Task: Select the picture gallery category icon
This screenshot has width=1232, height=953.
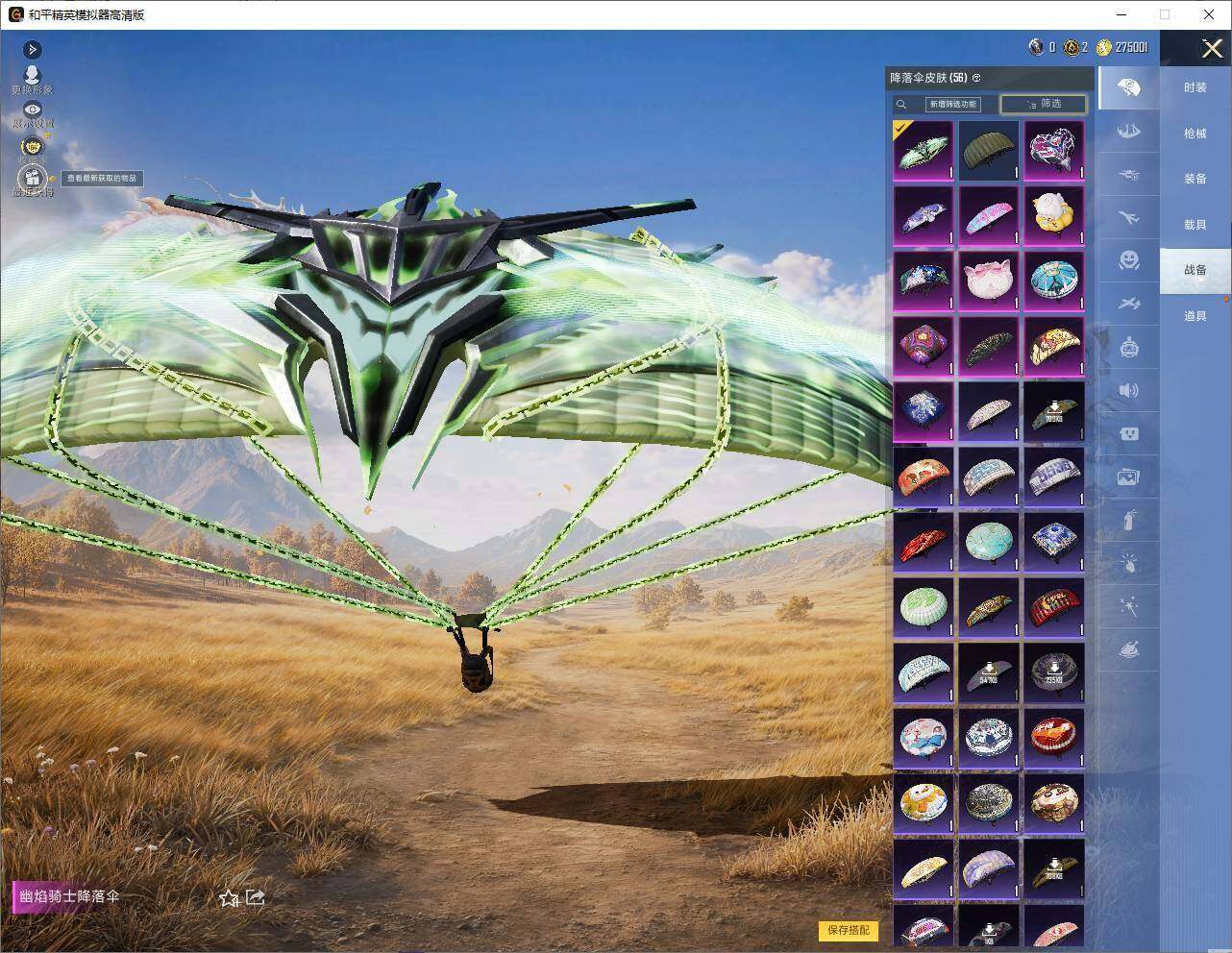Action: pyautogui.click(x=1129, y=476)
